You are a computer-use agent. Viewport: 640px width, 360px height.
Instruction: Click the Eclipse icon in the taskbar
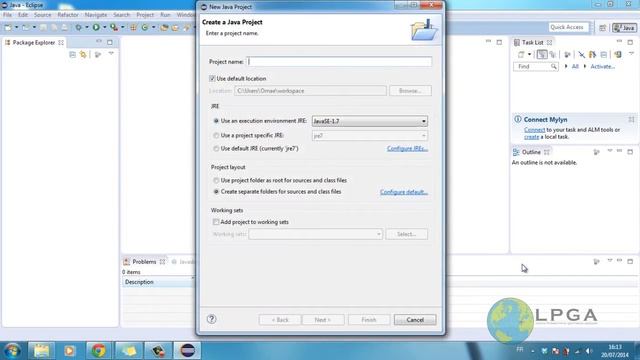[x=187, y=350]
